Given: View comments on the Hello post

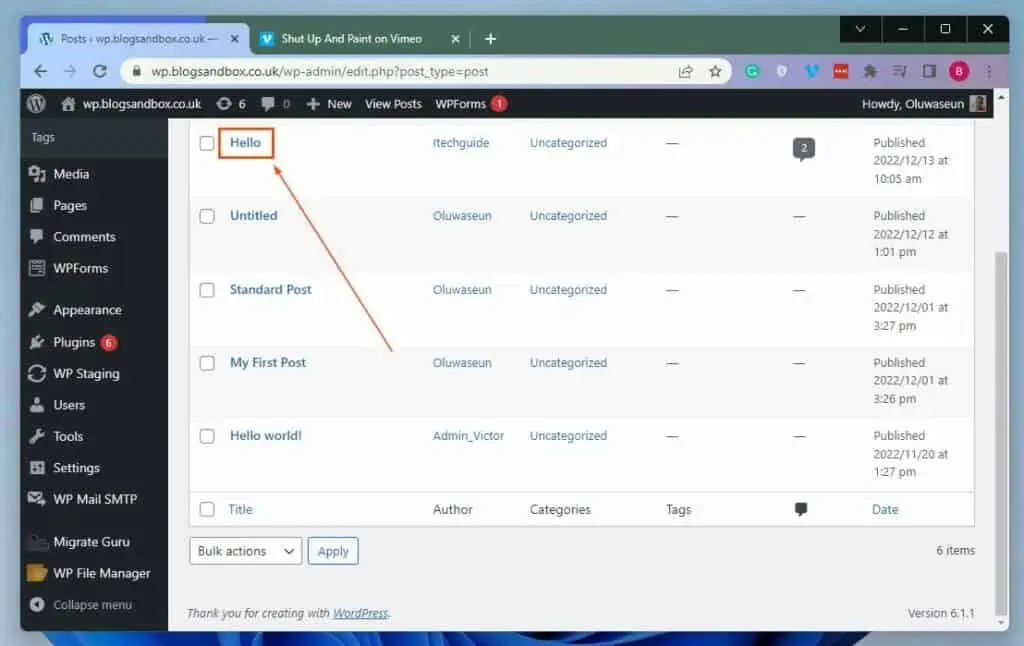Looking at the screenshot, I should click(x=804, y=148).
